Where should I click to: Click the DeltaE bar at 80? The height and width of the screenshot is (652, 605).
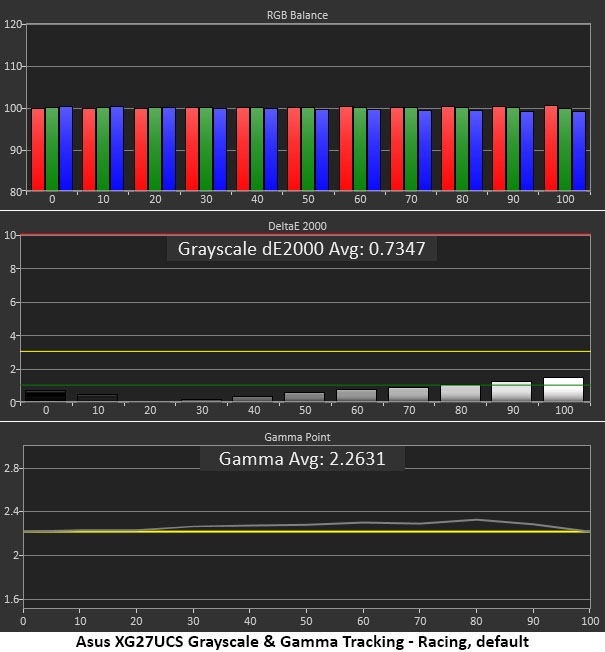click(x=460, y=393)
